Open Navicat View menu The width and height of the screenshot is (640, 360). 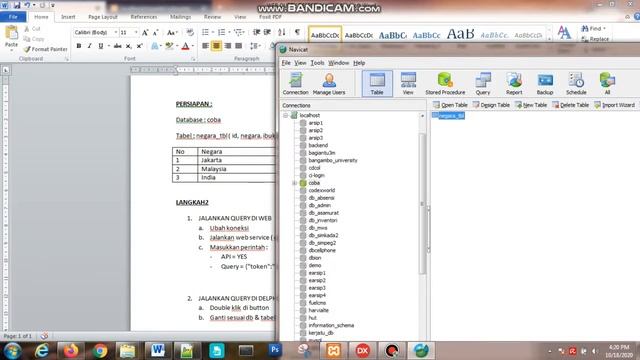point(300,63)
